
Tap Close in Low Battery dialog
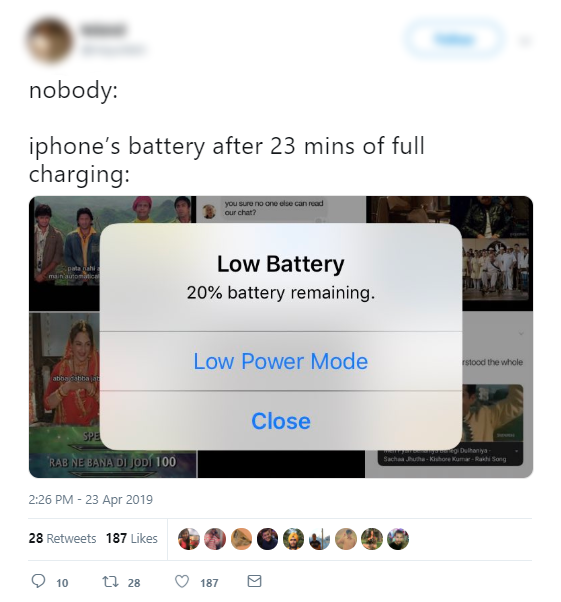pyautogui.click(x=281, y=421)
